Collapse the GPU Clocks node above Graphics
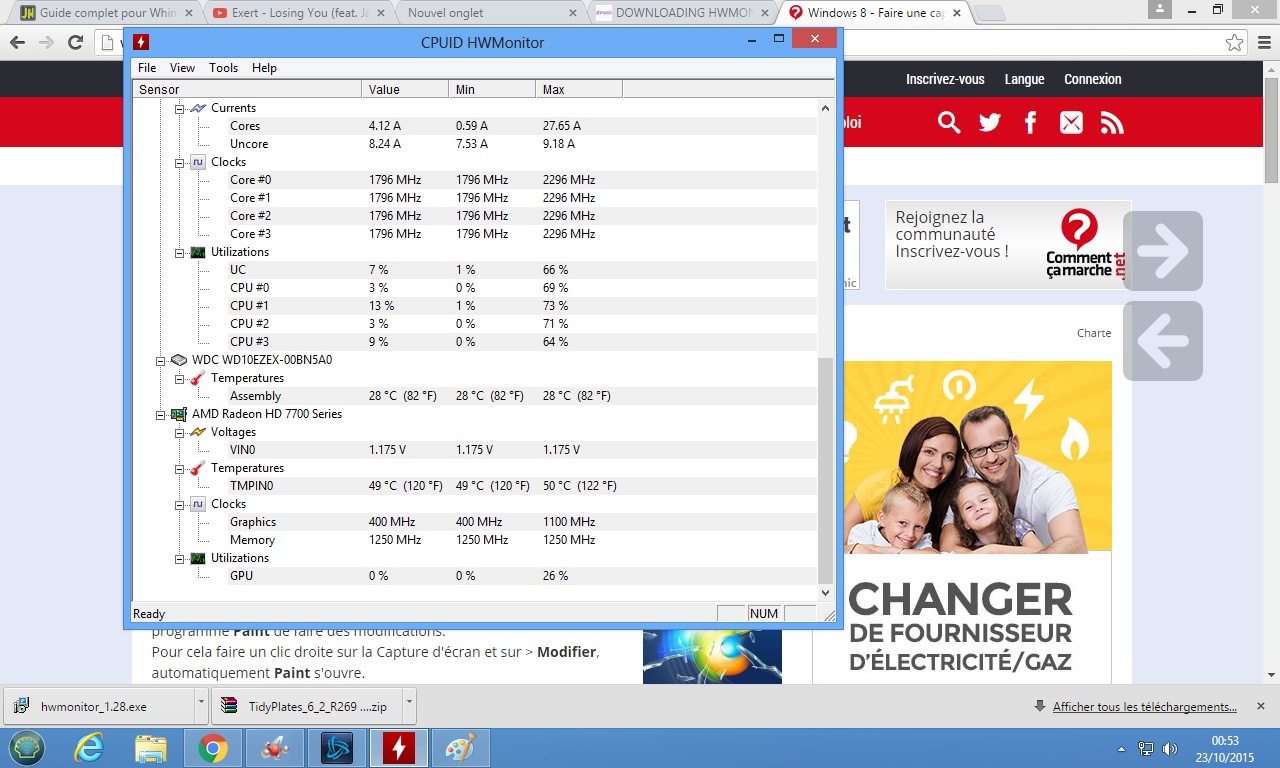This screenshot has height=768, width=1280. pyautogui.click(x=180, y=504)
